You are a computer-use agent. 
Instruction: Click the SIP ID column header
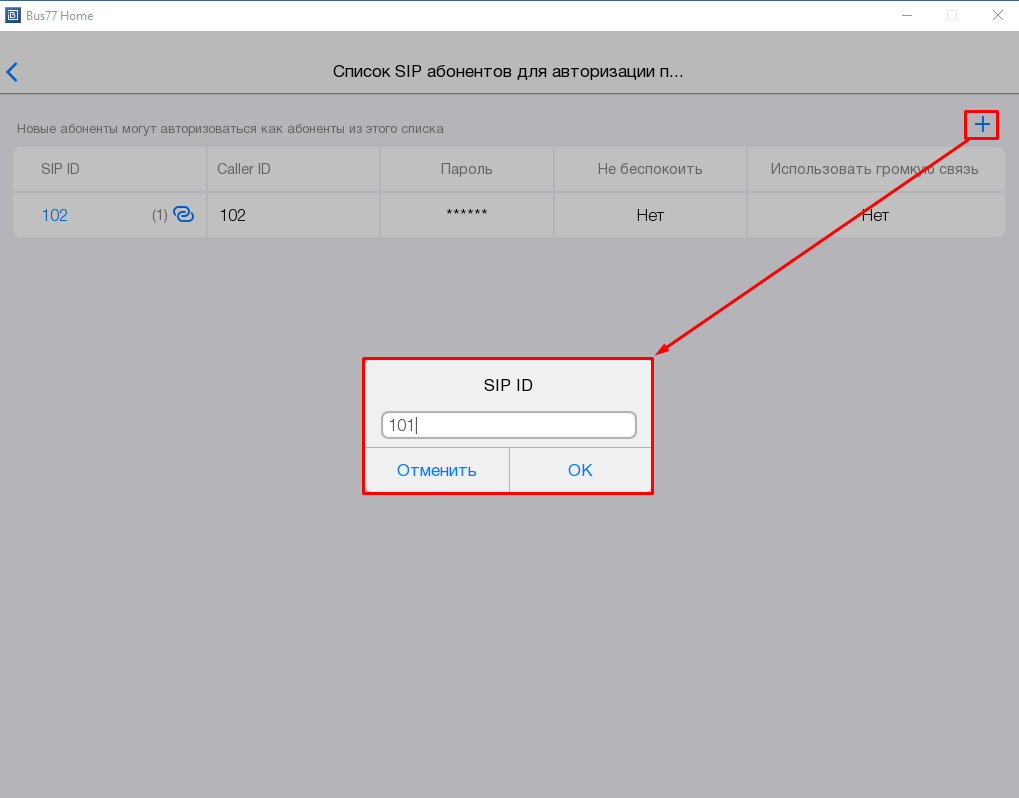[x=61, y=169]
